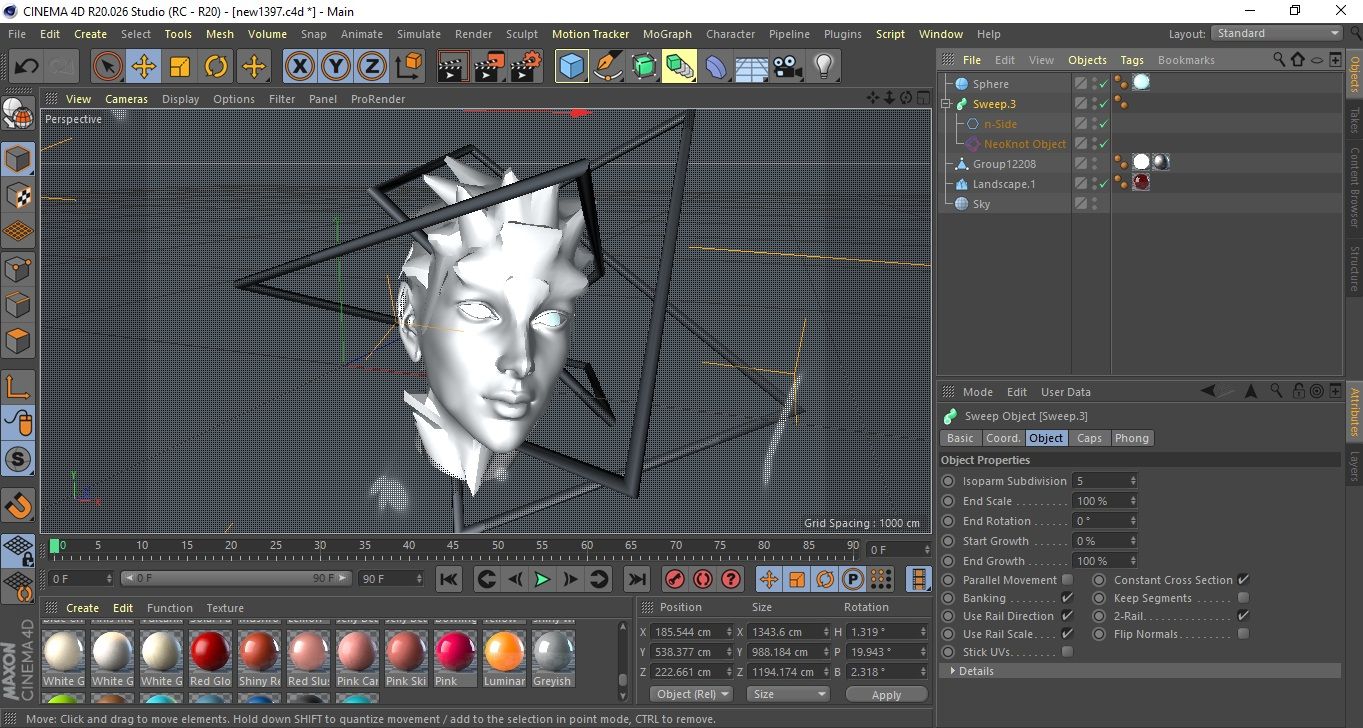Select the Luminar orange material swatch
This screenshot has width=1363, height=728.
[504, 659]
